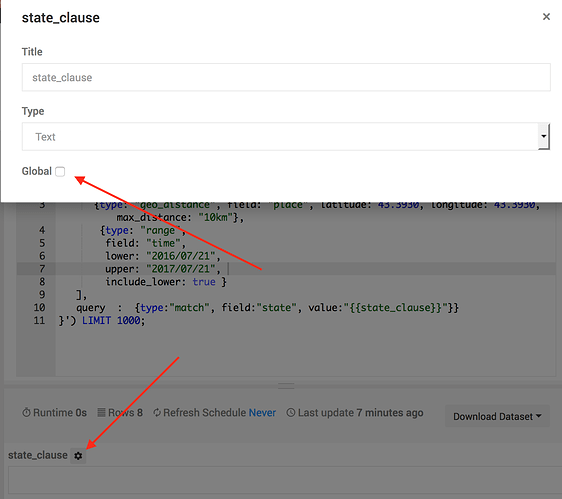Click the Type dropdown arrow
The image size is (562, 499).
click(x=544, y=137)
